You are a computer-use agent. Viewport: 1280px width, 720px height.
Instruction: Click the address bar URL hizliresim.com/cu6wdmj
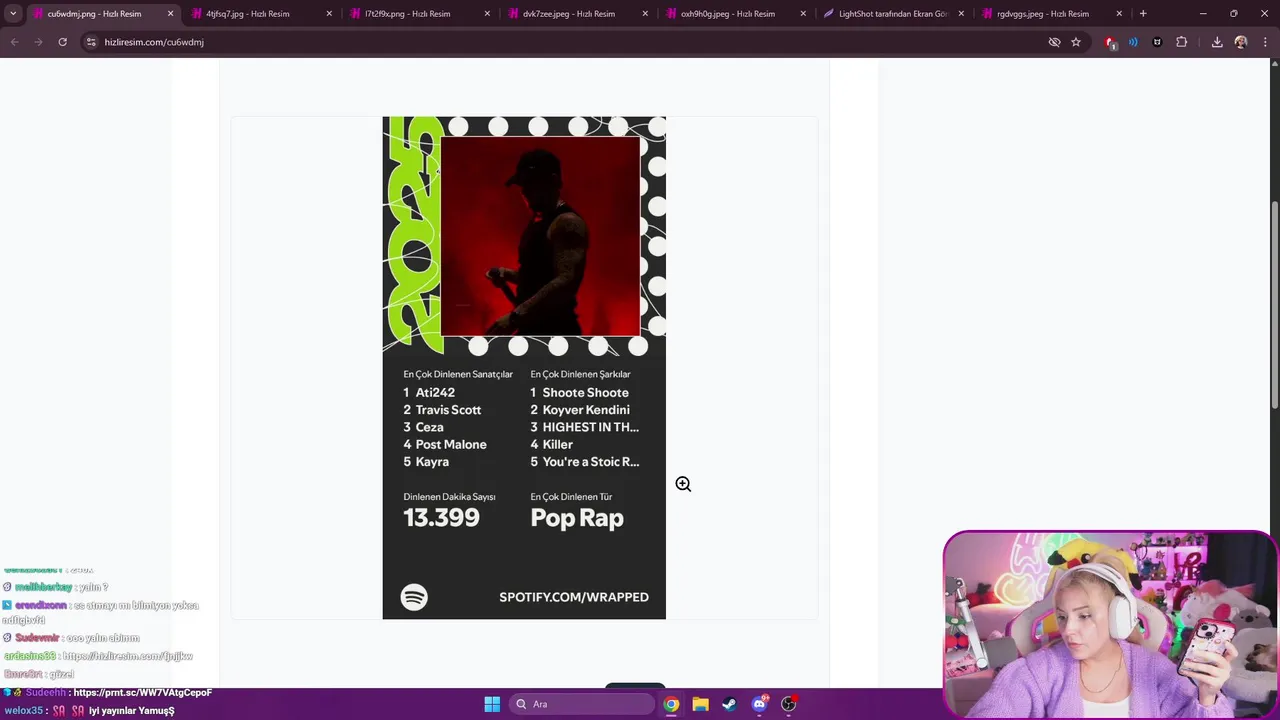pos(154,42)
